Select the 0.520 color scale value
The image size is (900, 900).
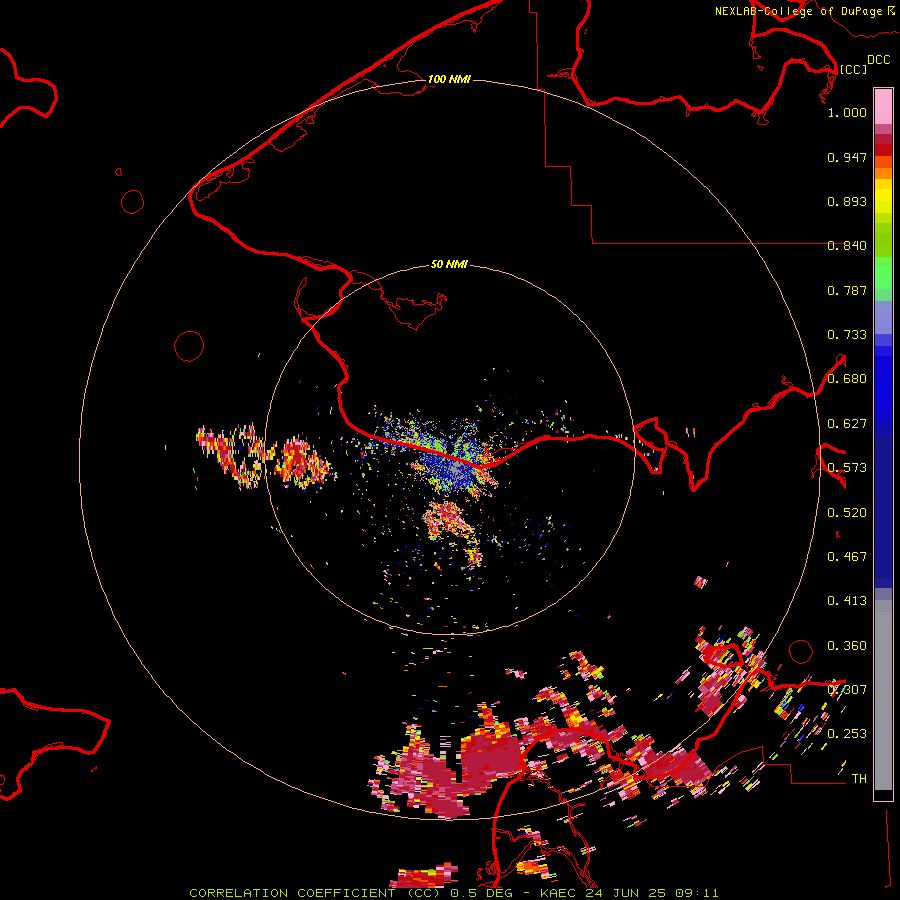coord(847,513)
